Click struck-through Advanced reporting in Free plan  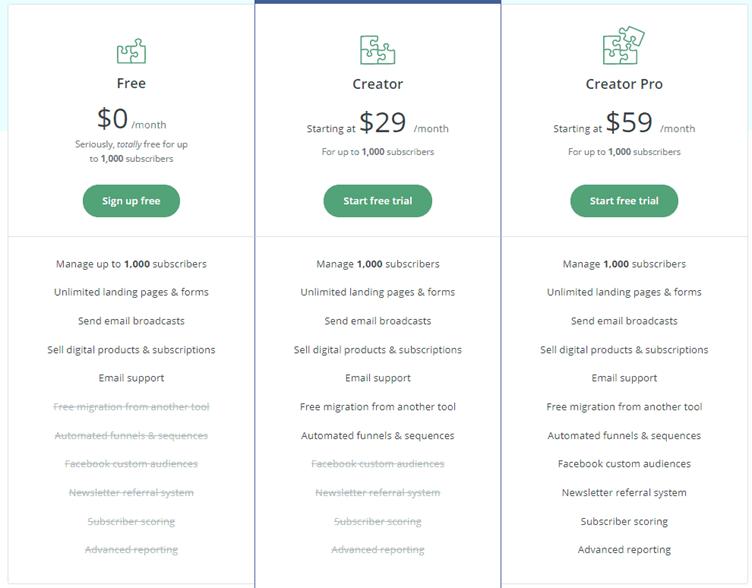tap(131, 550)
